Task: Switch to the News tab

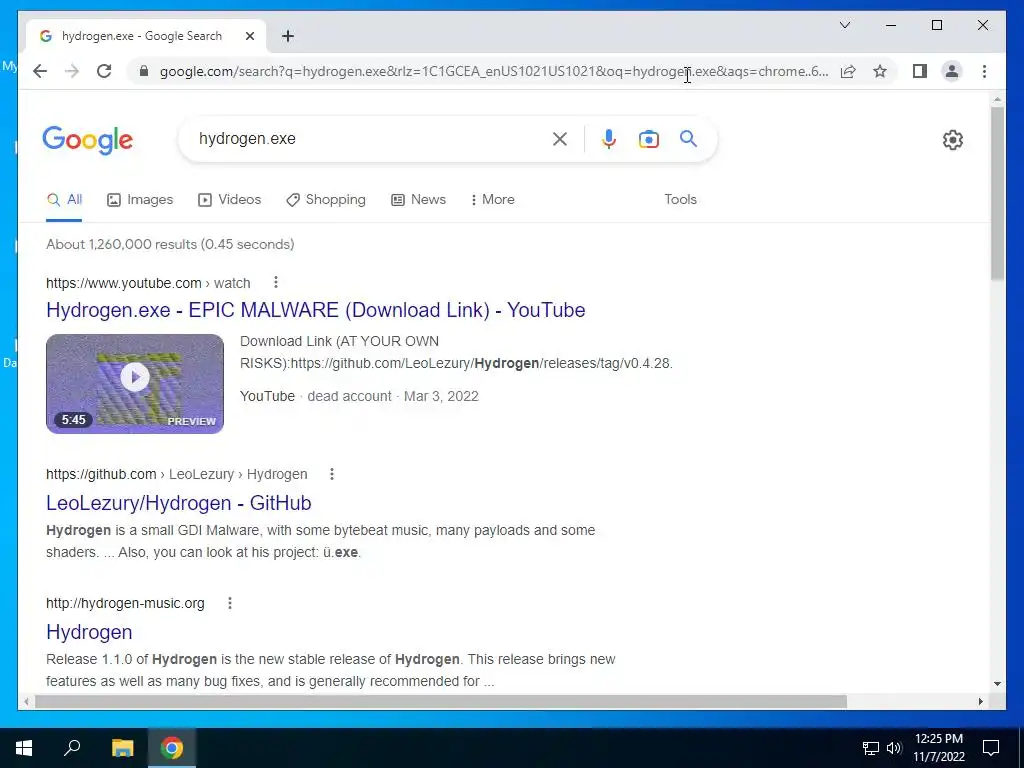Action: [418, 200]
